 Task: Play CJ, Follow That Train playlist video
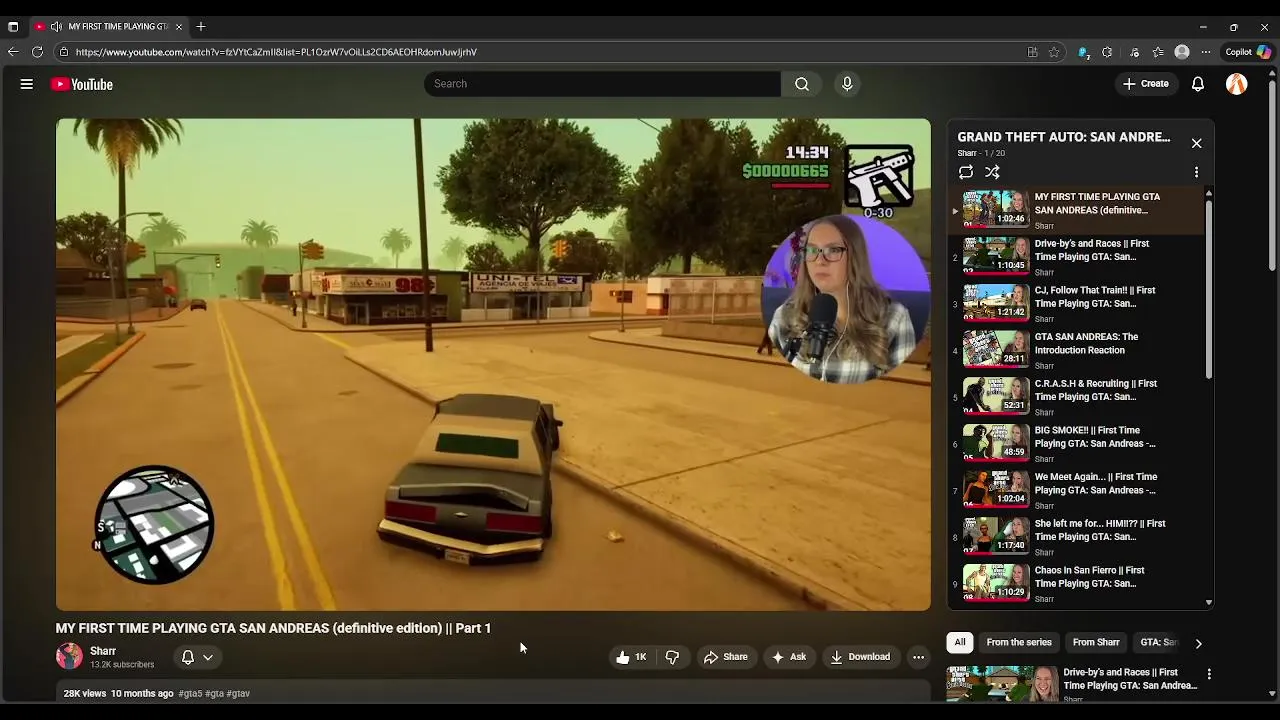(x=1078, y=304)
